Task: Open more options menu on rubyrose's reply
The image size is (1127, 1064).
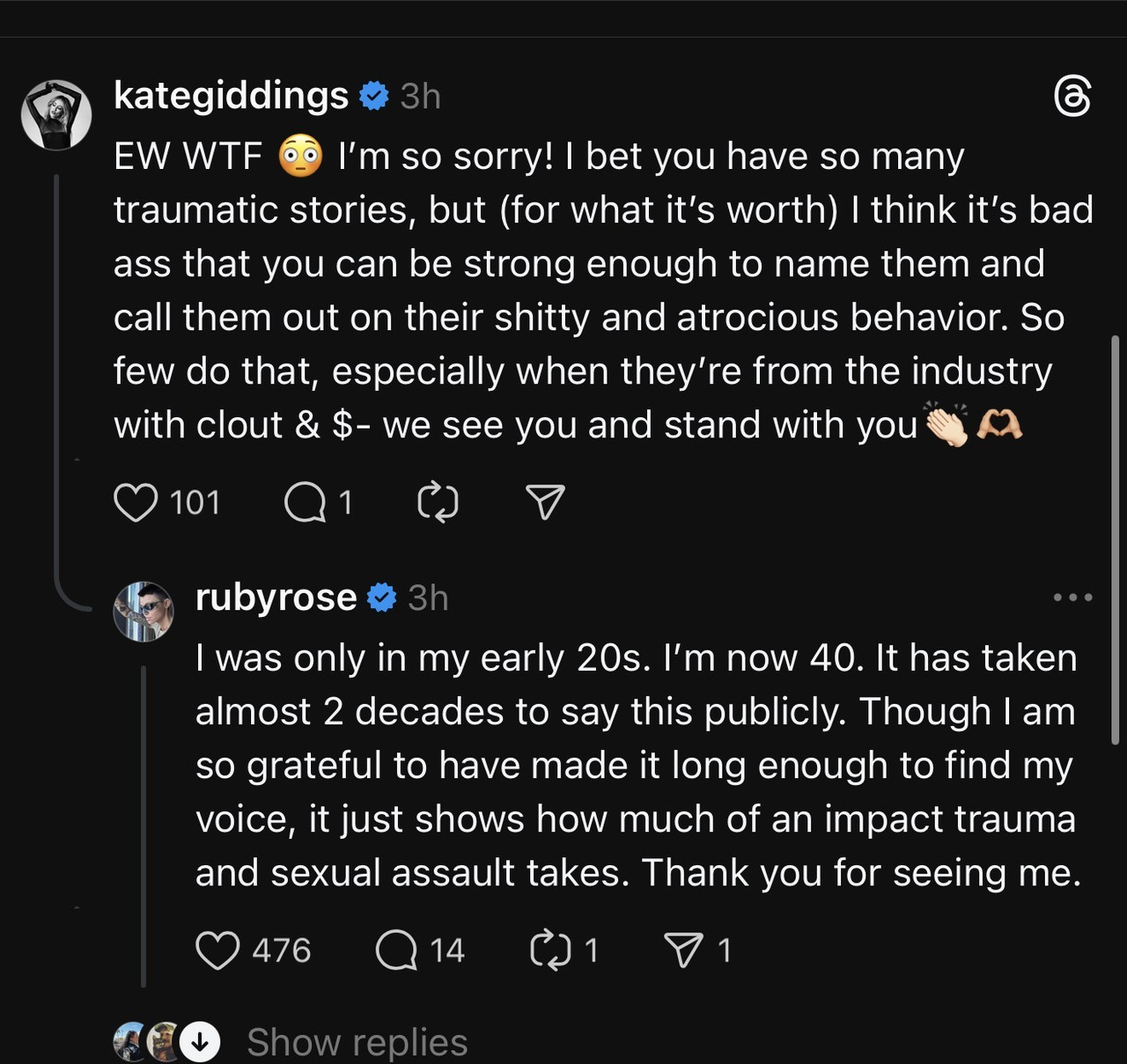Action: [x=1072, y=598]
